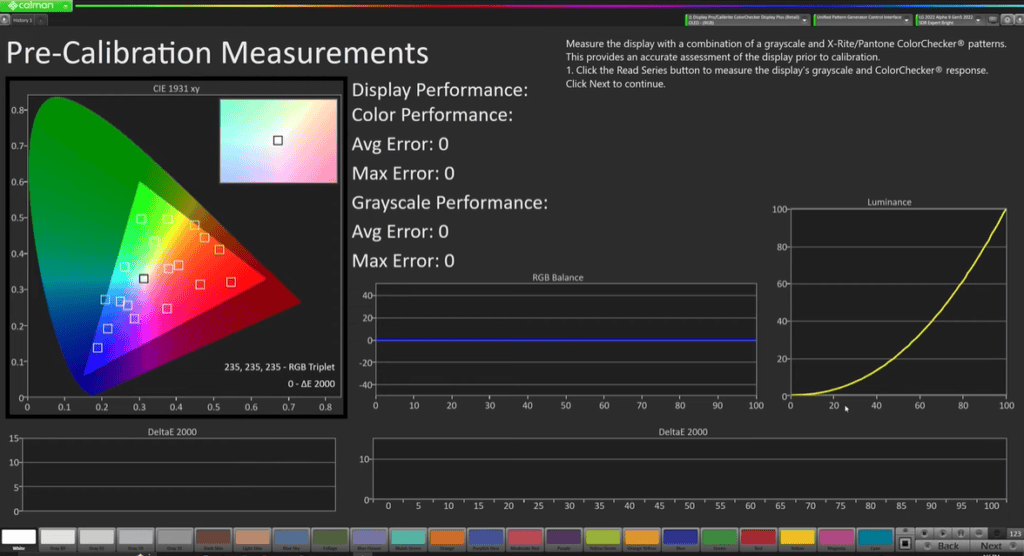Select the Gray 80 patch
The image size is (1024, 556).
(x=57, y=539)
